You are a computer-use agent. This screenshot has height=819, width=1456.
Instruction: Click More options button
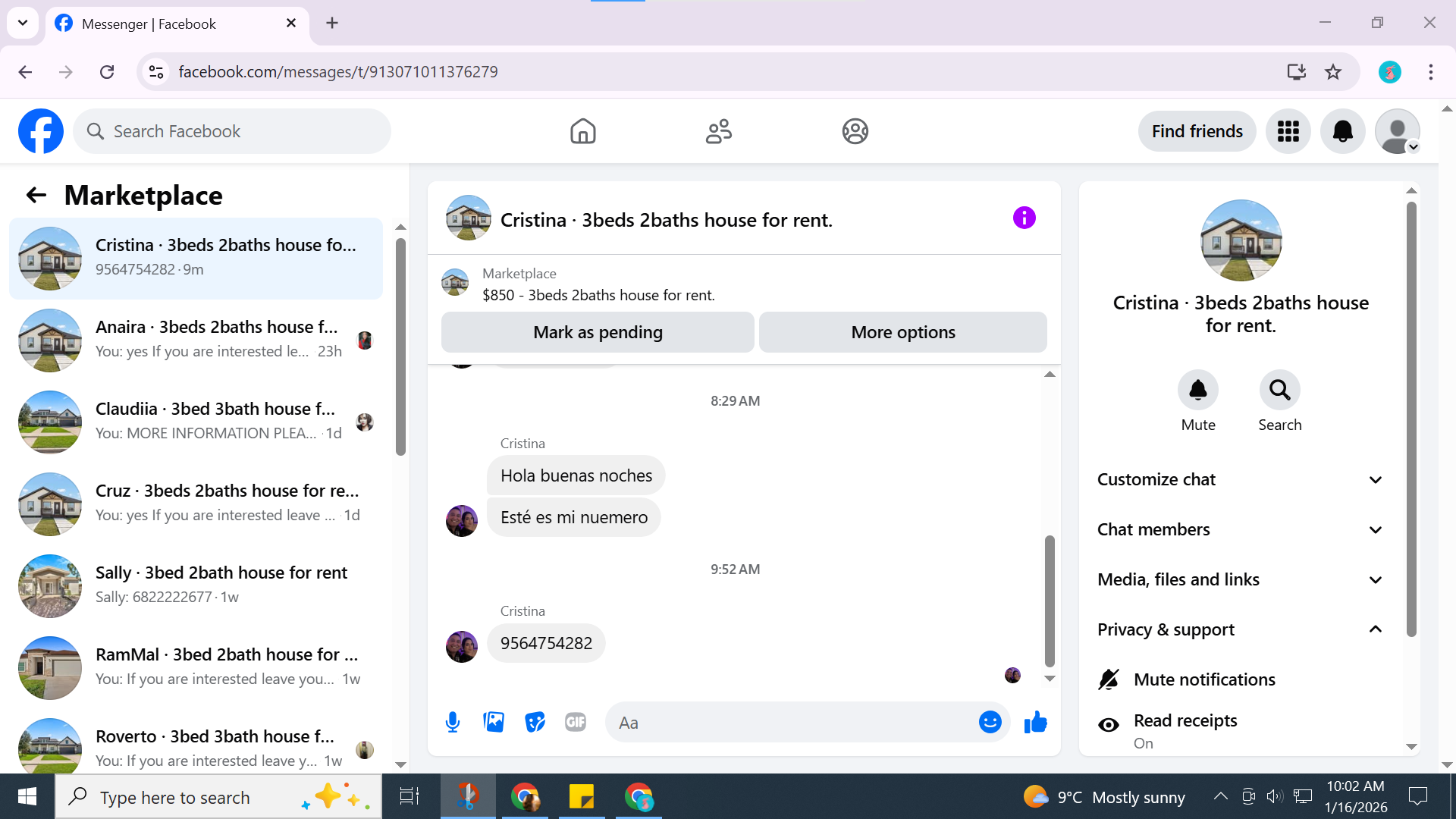click(x=902, y=332)
